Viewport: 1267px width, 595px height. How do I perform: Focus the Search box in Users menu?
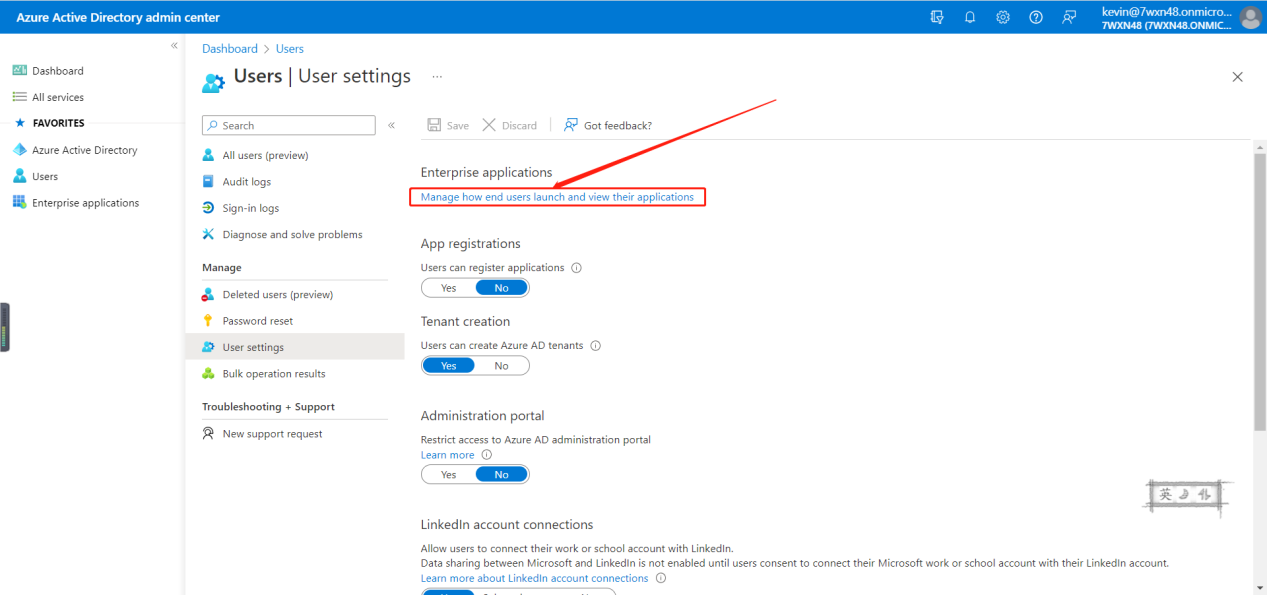[289, 125]
